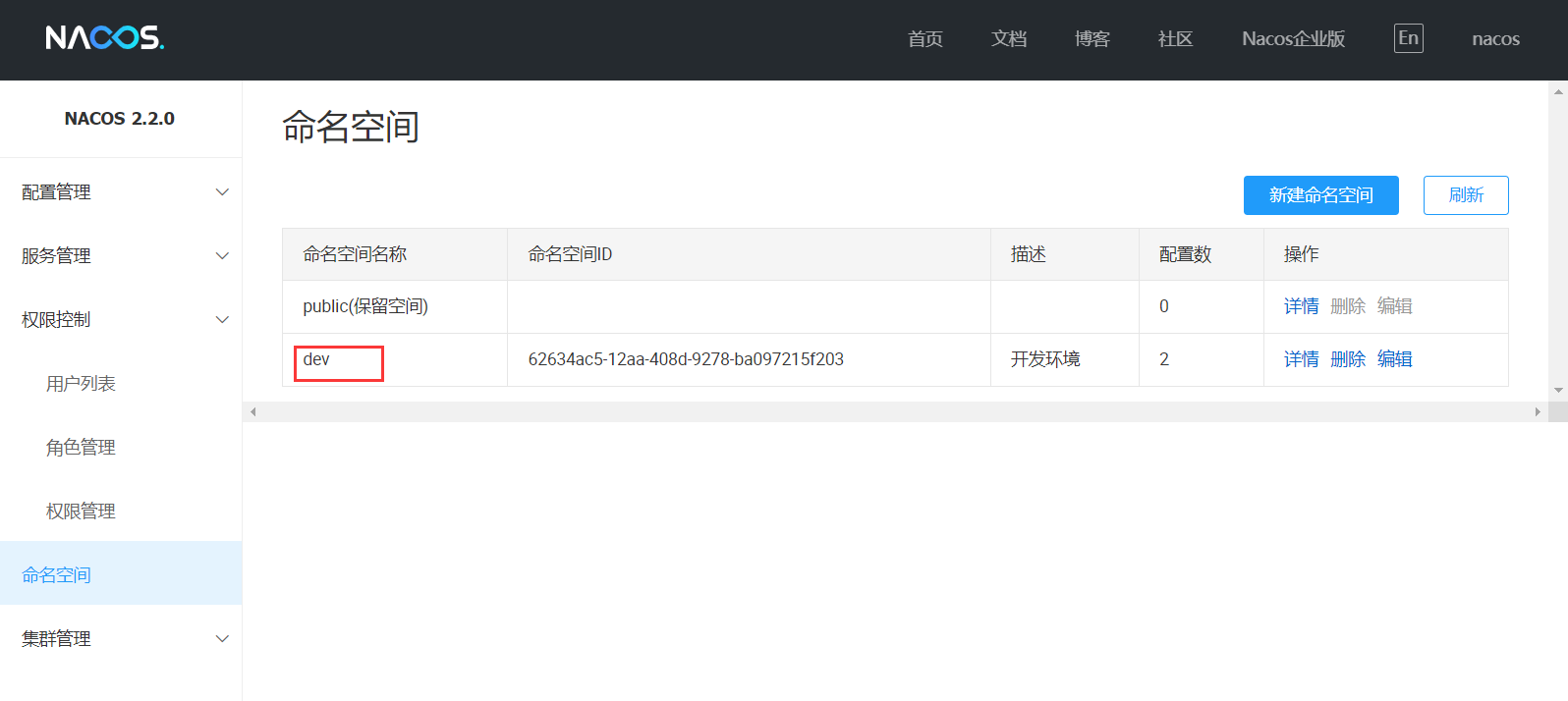Viewport: 1568px width, 701px height.
Task: Expand the 集群管理 sidebar section
Action: tap(120, 639)
